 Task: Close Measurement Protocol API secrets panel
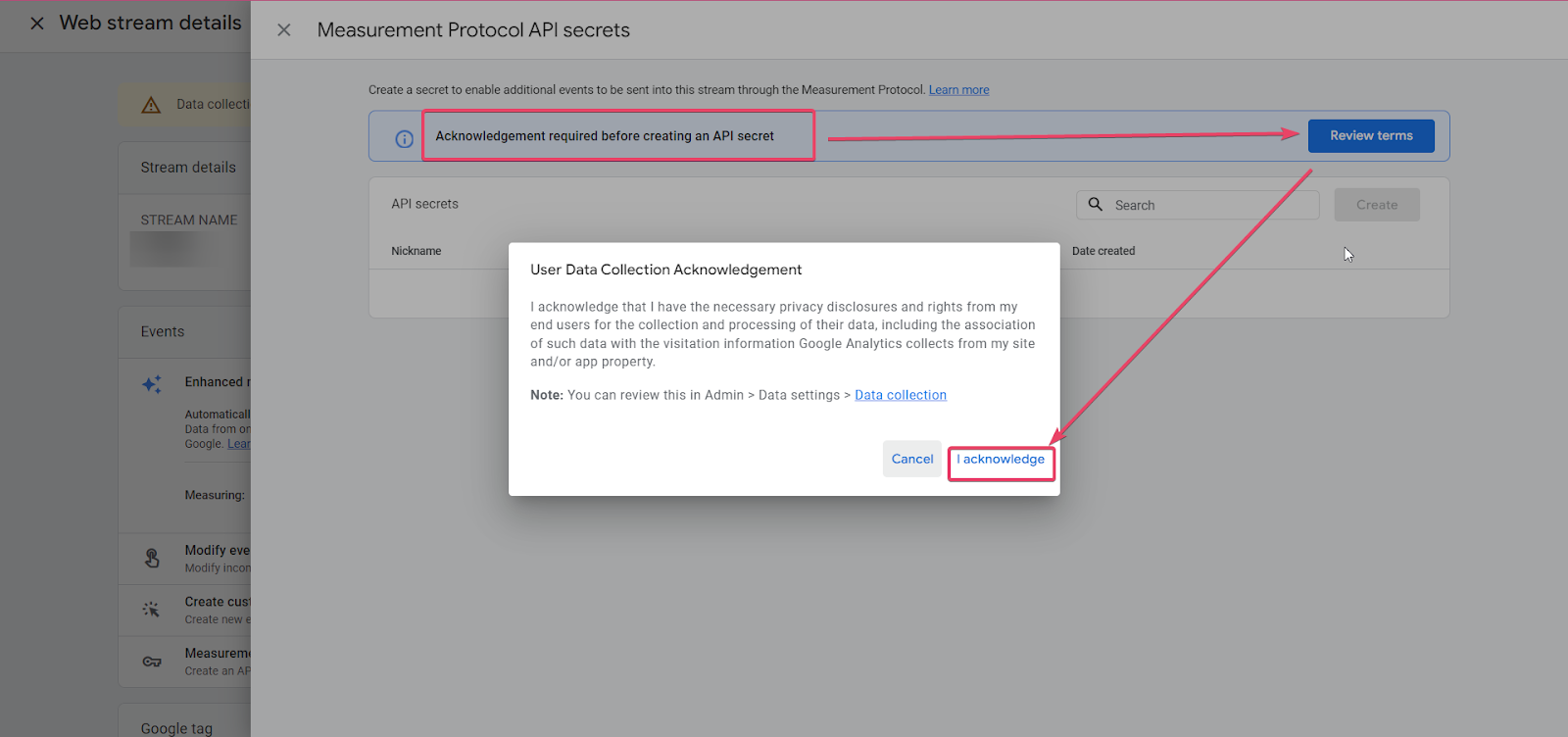coord(284,30)
